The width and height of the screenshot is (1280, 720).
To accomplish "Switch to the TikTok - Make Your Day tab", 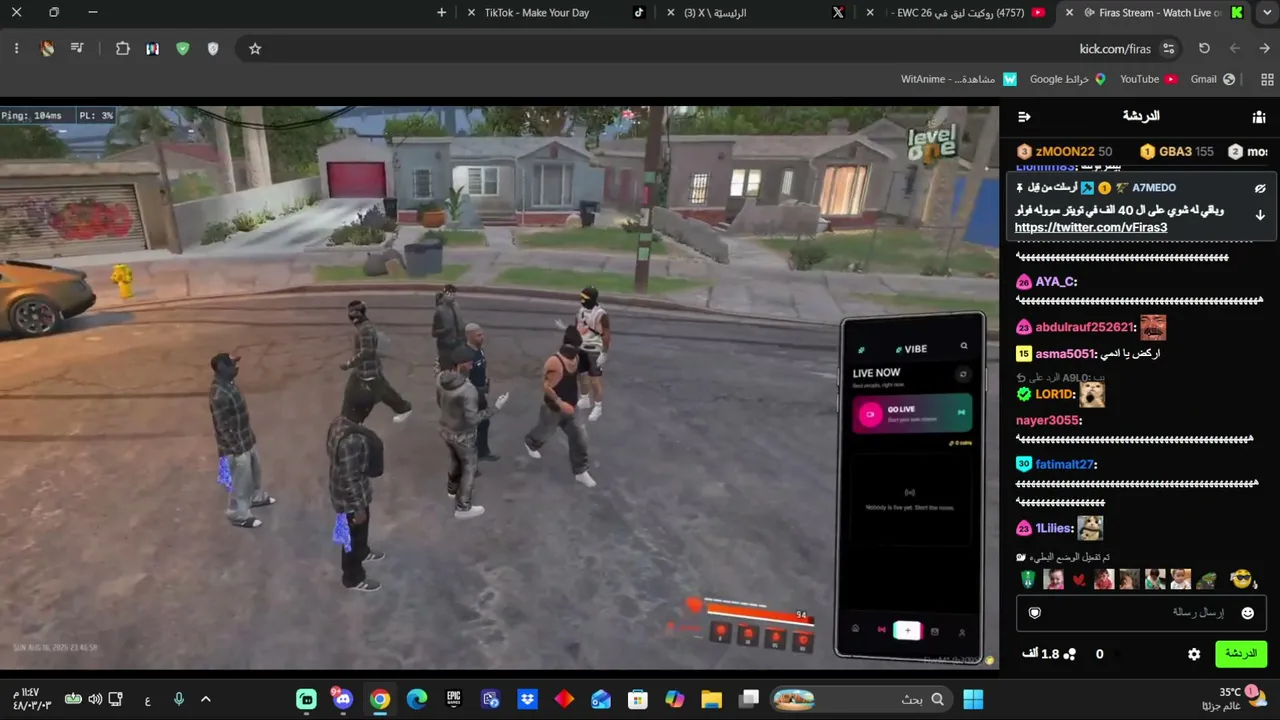I will (557, 13).
